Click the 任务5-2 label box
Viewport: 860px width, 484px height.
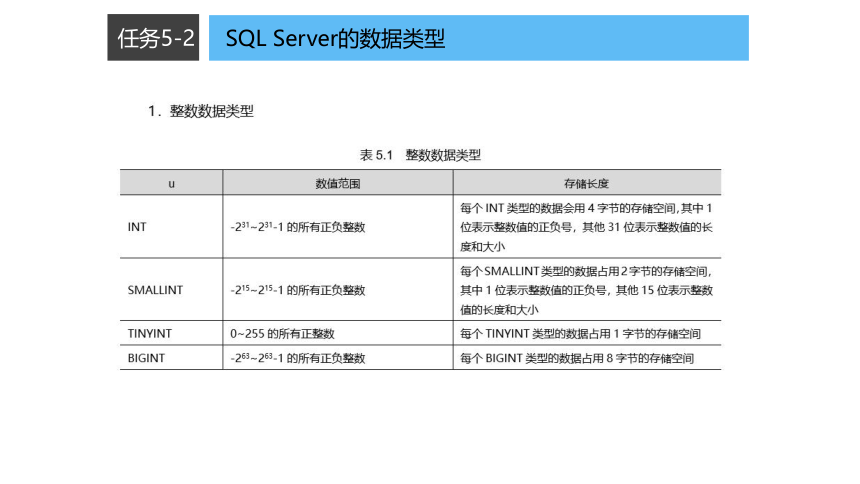tap(153, 37)
